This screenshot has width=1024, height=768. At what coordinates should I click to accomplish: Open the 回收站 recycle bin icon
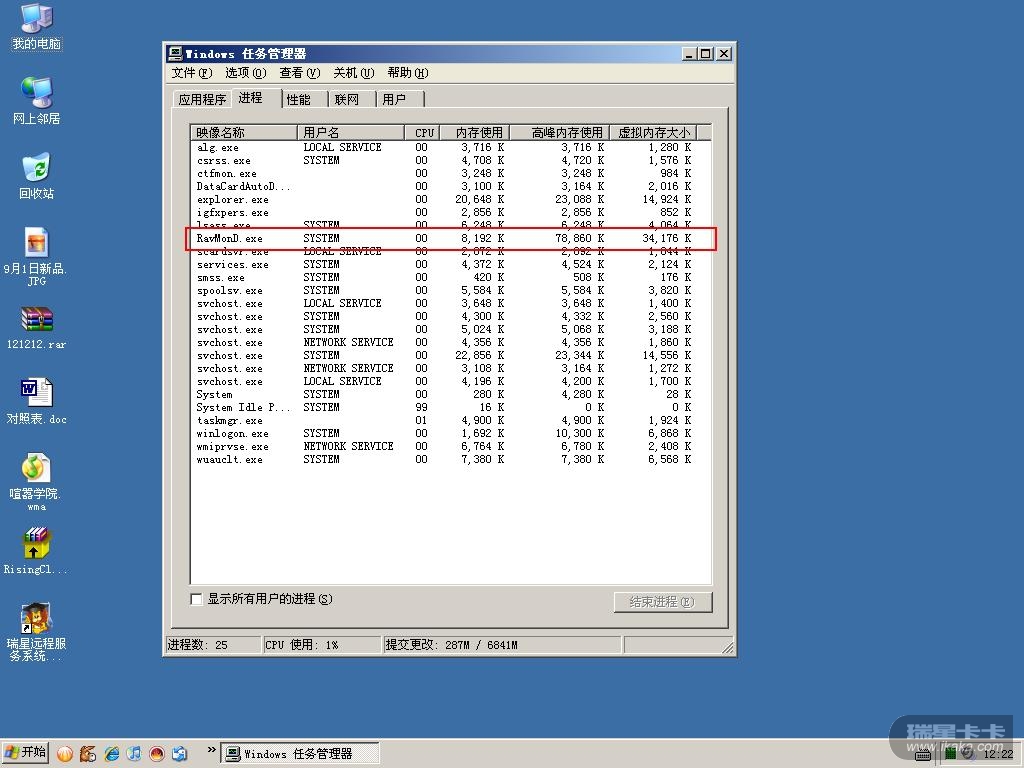tap(36, 170)
